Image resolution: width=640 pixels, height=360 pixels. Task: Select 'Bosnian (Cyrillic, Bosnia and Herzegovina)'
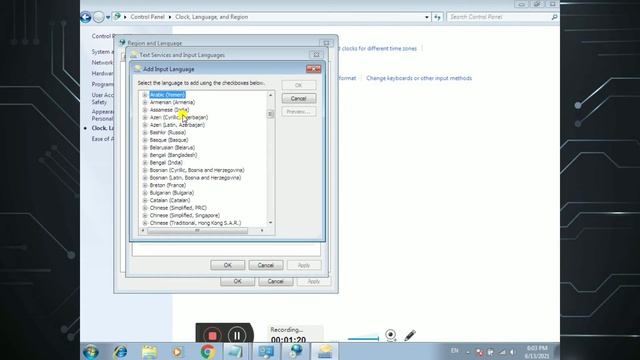197,170
